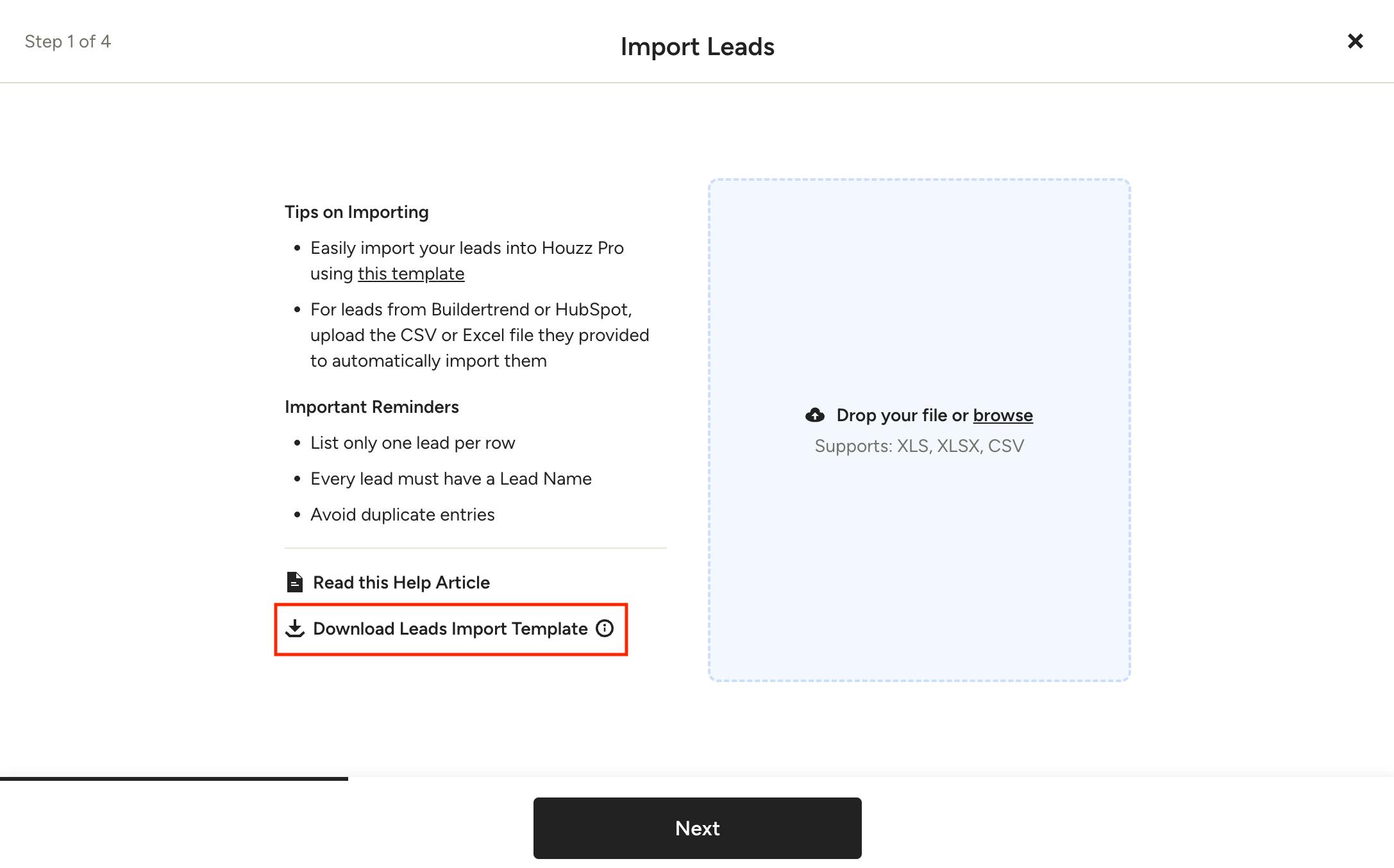Click the "Tips on Importing" heading
The height and width of the screenshot is (868, 1394).
coord(357,212)
